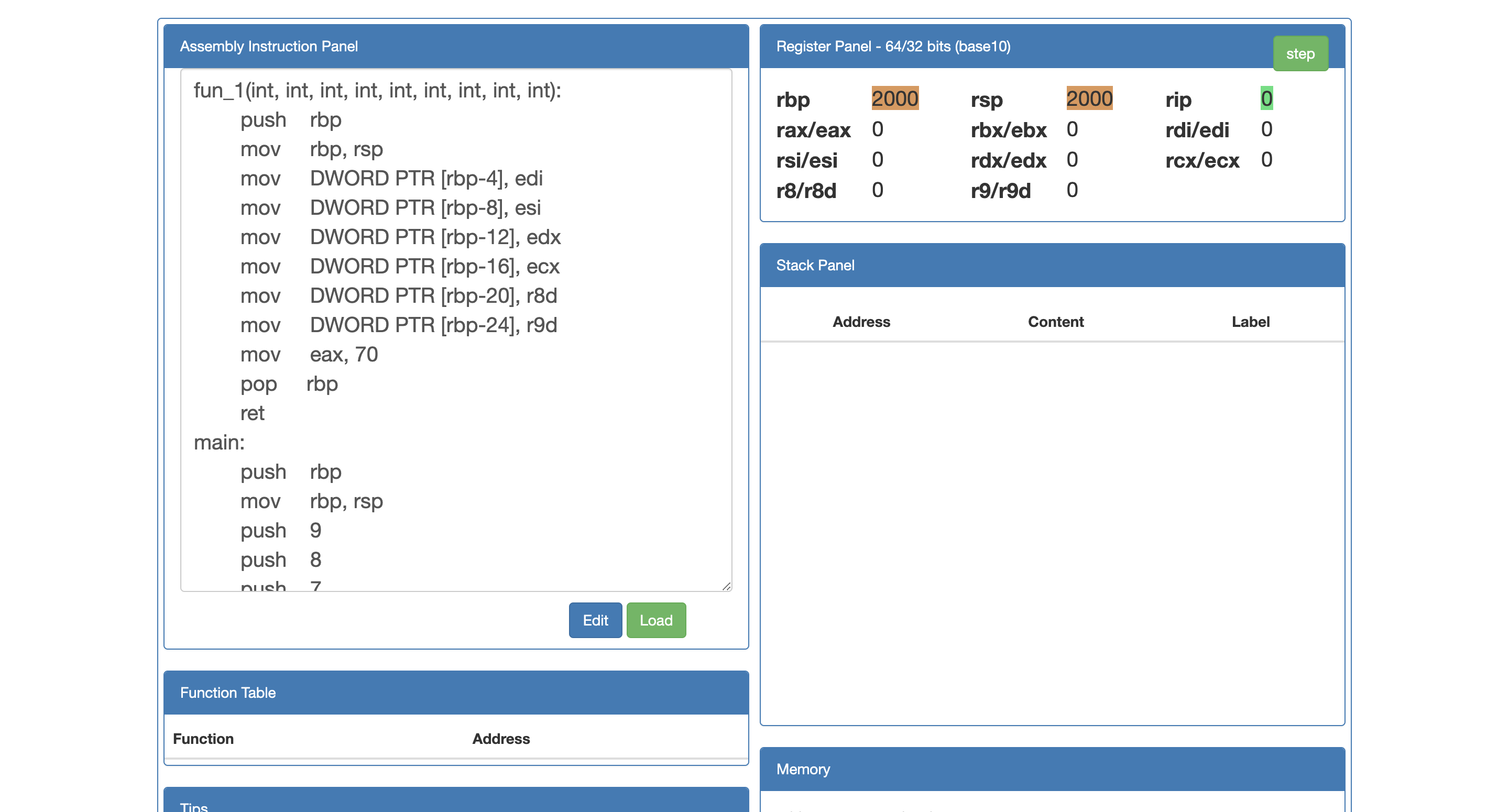Click the Stack Panel header
Viewport: 1509px width, 812px height.
click(814, 266)
